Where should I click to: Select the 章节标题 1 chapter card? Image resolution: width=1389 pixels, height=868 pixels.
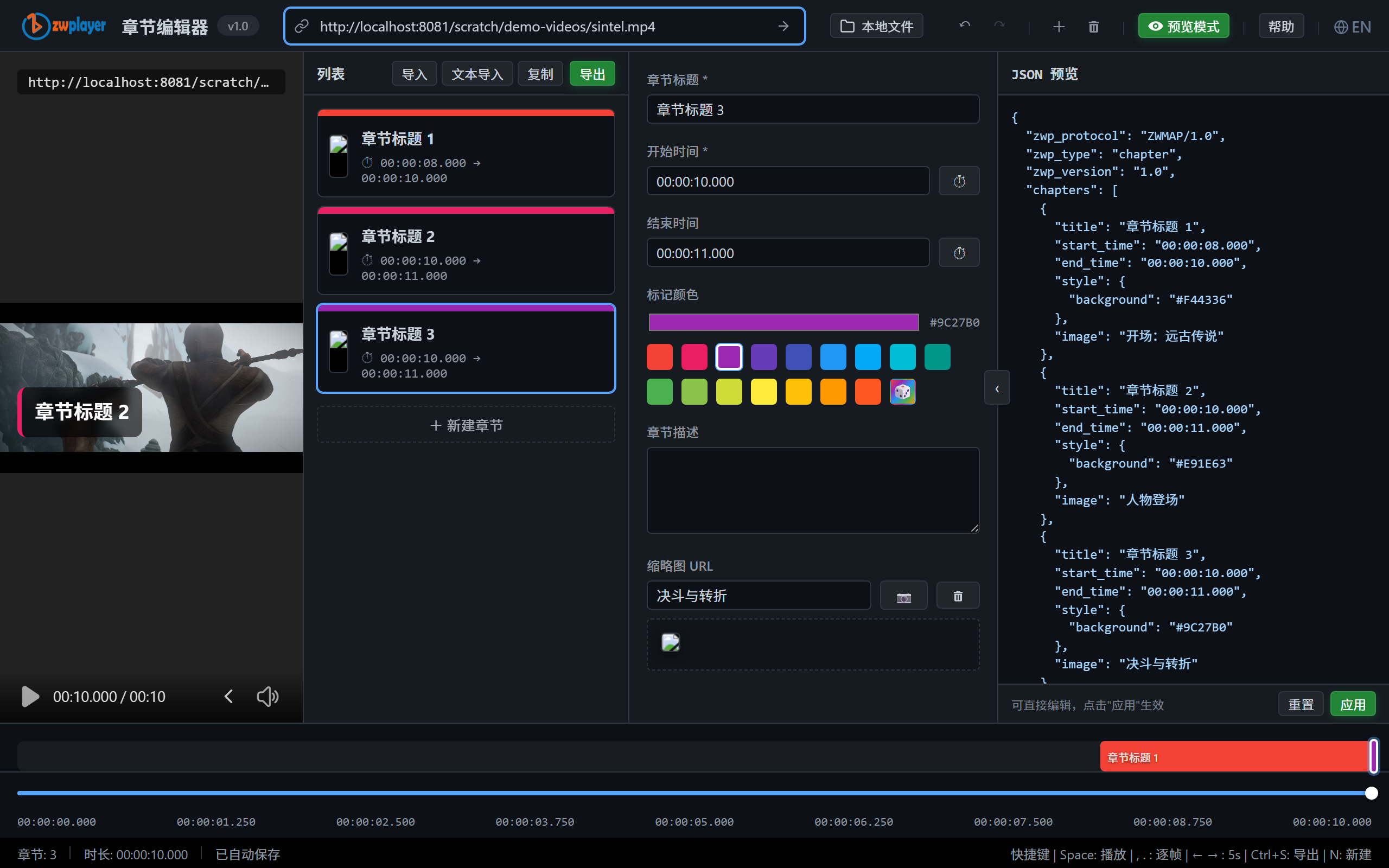tap(466, 154)
